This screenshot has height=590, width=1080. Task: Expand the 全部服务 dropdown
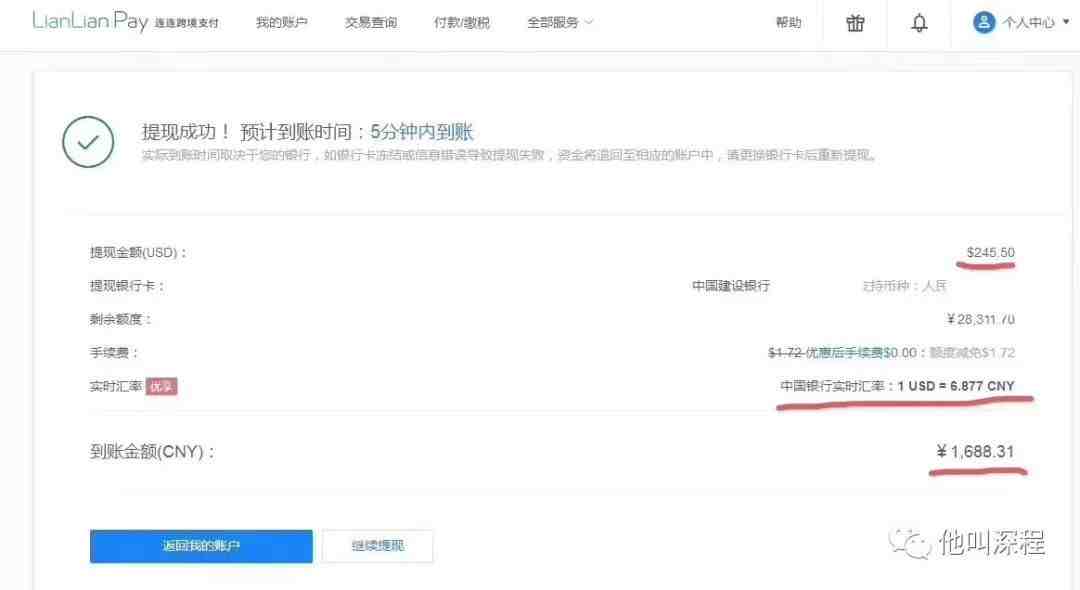[559, 23]
